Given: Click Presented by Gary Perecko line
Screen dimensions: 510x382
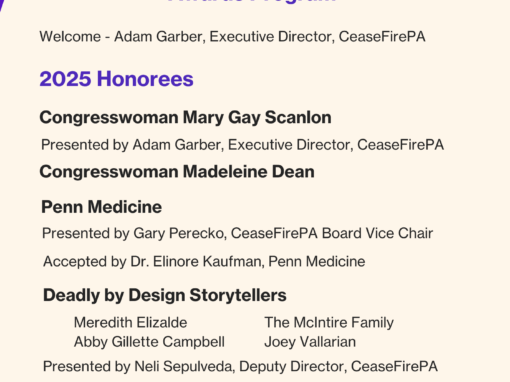Looking at the screenshot, I should [237, 233].
